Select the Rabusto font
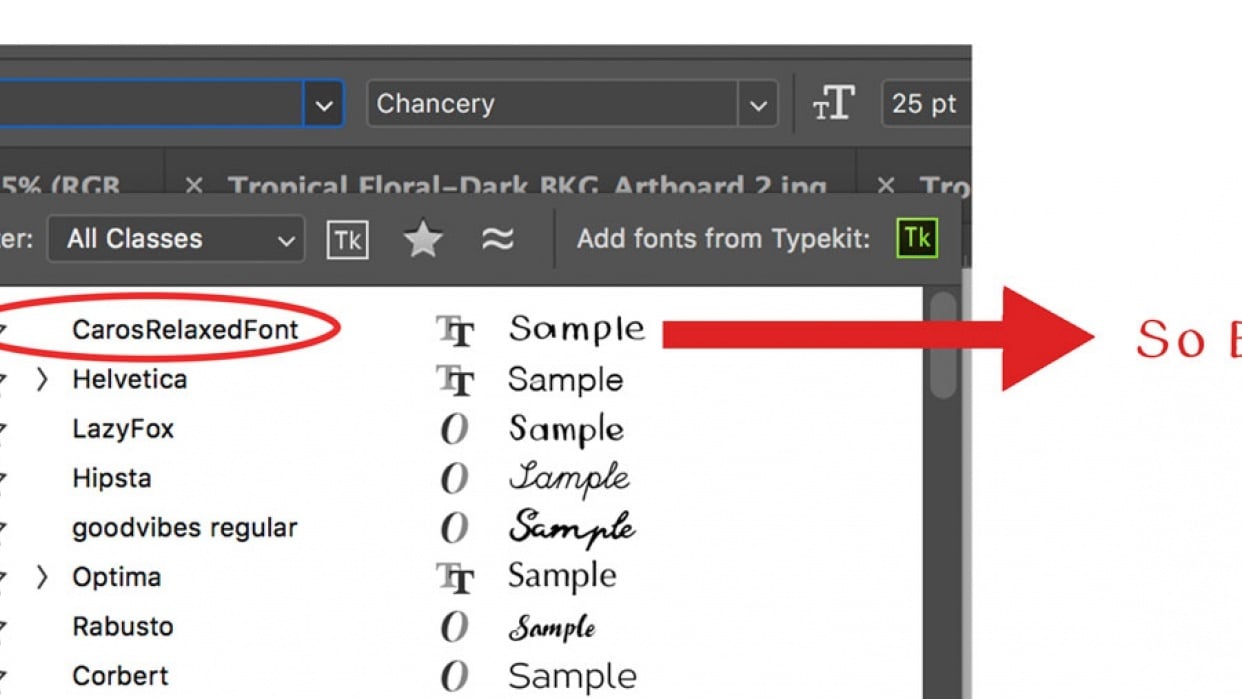 123,627
